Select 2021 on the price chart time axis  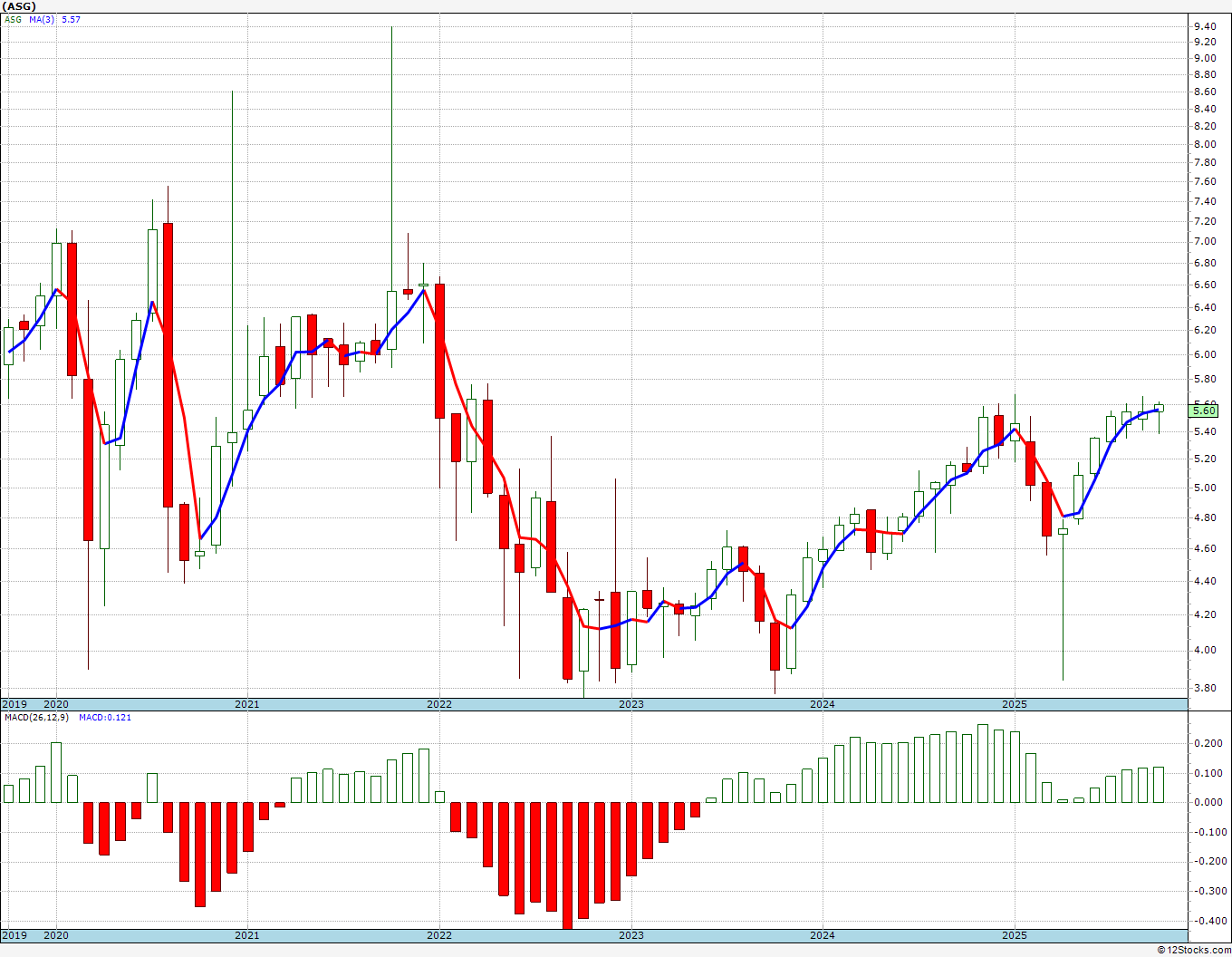tap(247, 704)
